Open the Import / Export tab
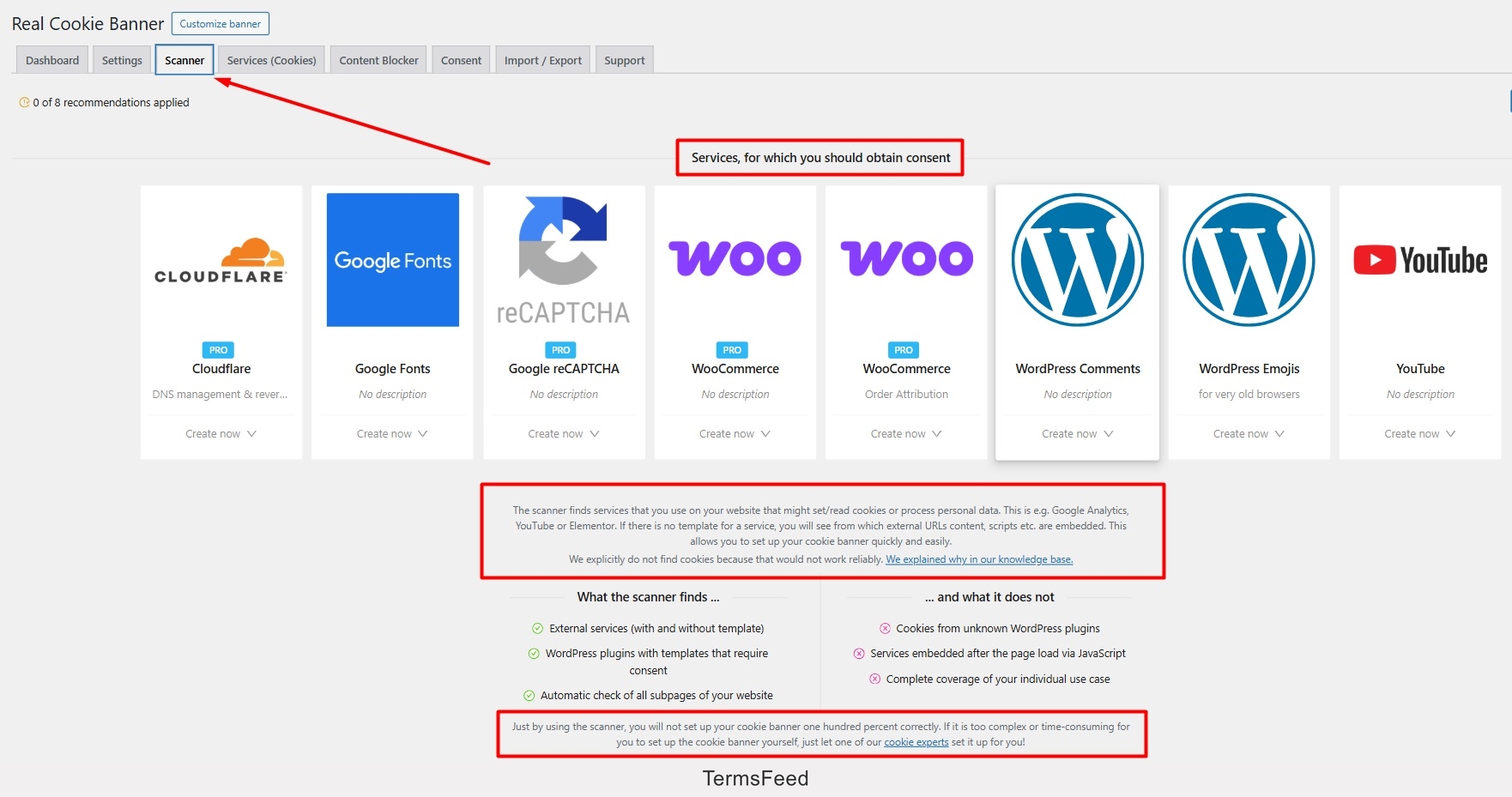The image size is (1512, 797). click(x=543, y=60)
